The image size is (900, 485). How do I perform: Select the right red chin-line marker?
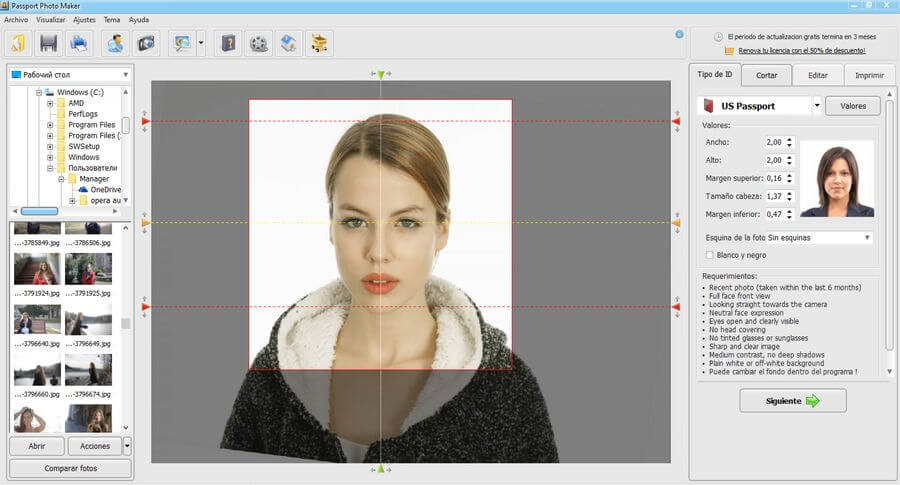[x=676, y=307]
